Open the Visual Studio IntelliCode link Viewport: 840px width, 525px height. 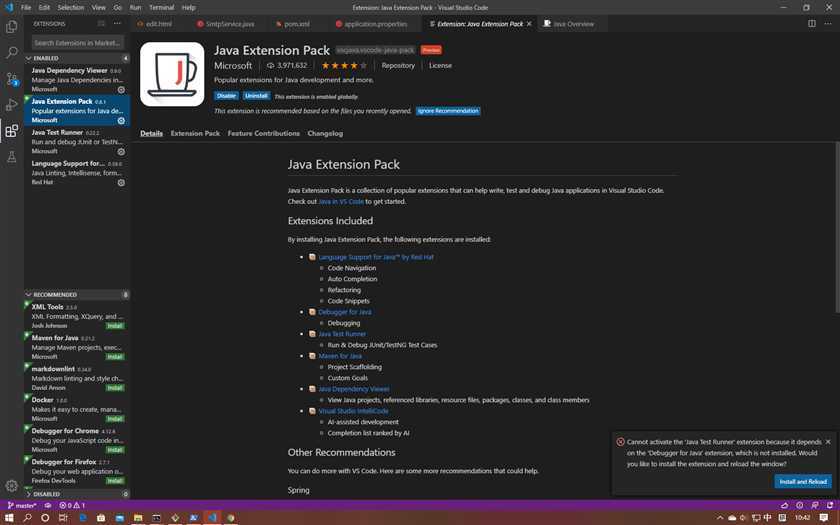click(354, 411)
